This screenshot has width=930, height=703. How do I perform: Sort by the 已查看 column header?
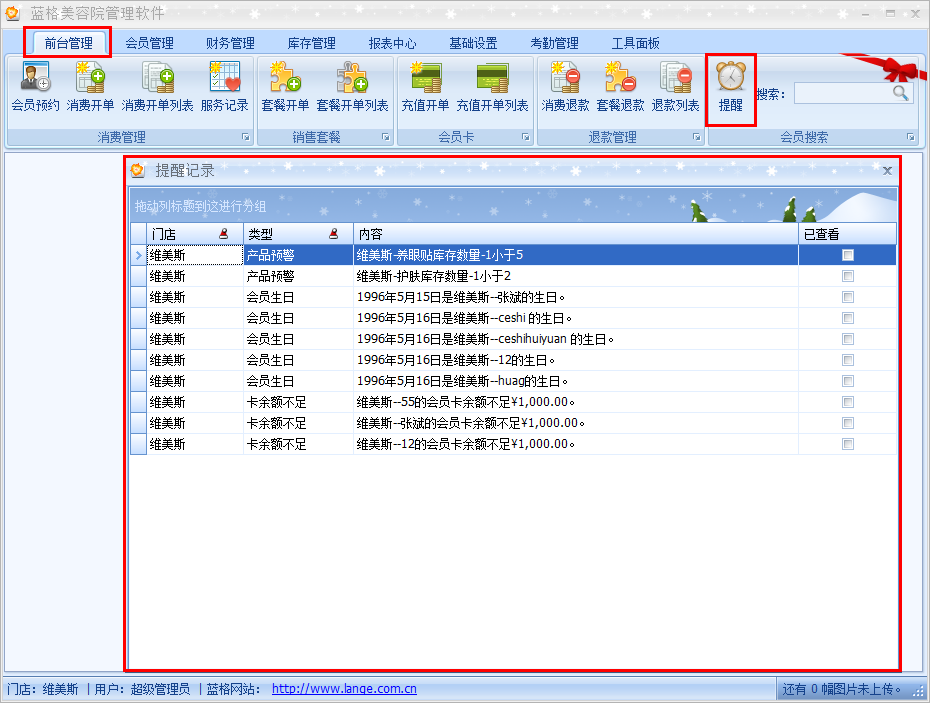tap(848, 234)
